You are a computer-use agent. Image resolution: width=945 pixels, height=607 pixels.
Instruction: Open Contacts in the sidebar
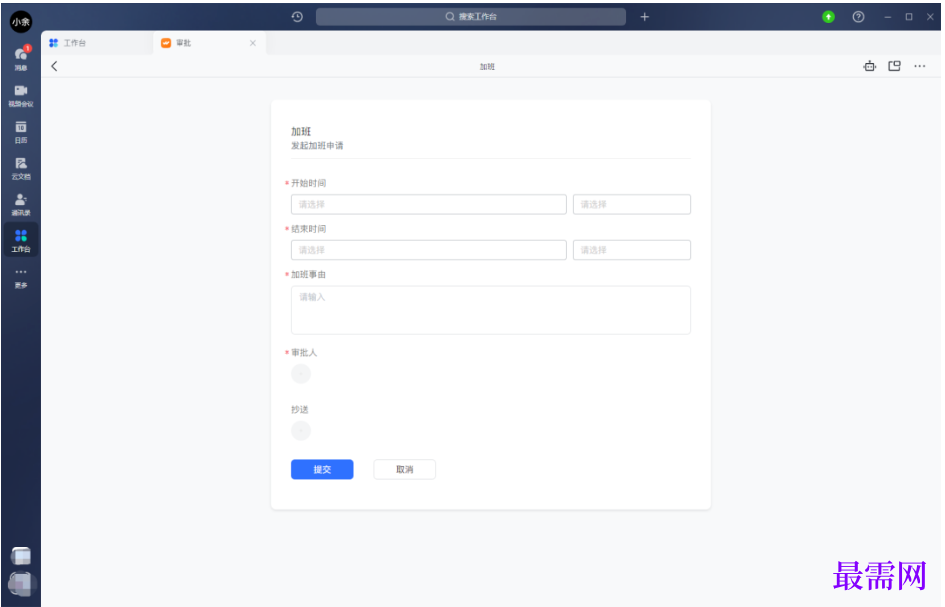21,204
